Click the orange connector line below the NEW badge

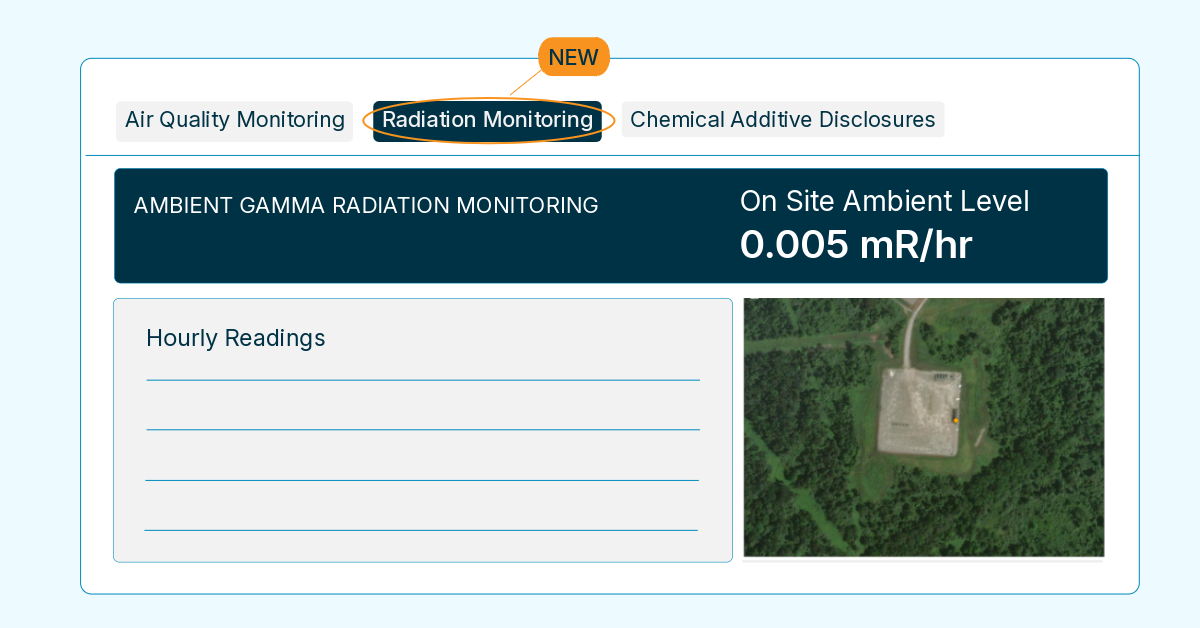coord(525,84)
